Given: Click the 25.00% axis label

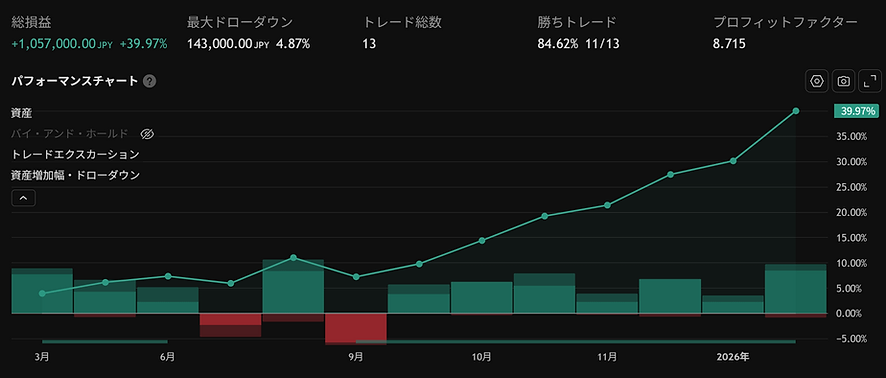Looking at the screenshot, I should [x=852, y=187].
